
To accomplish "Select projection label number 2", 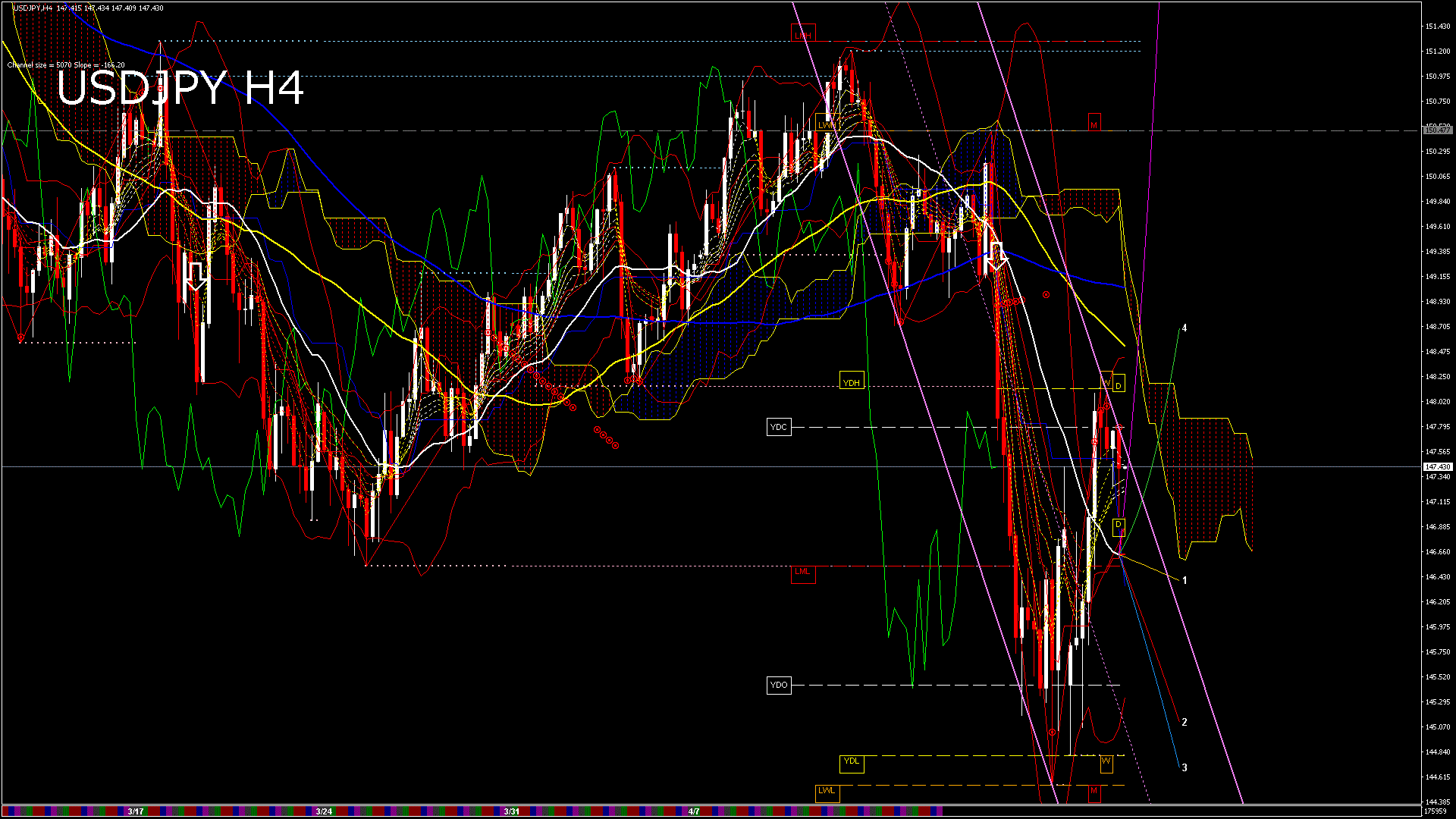I will (x=1185, y=722).
